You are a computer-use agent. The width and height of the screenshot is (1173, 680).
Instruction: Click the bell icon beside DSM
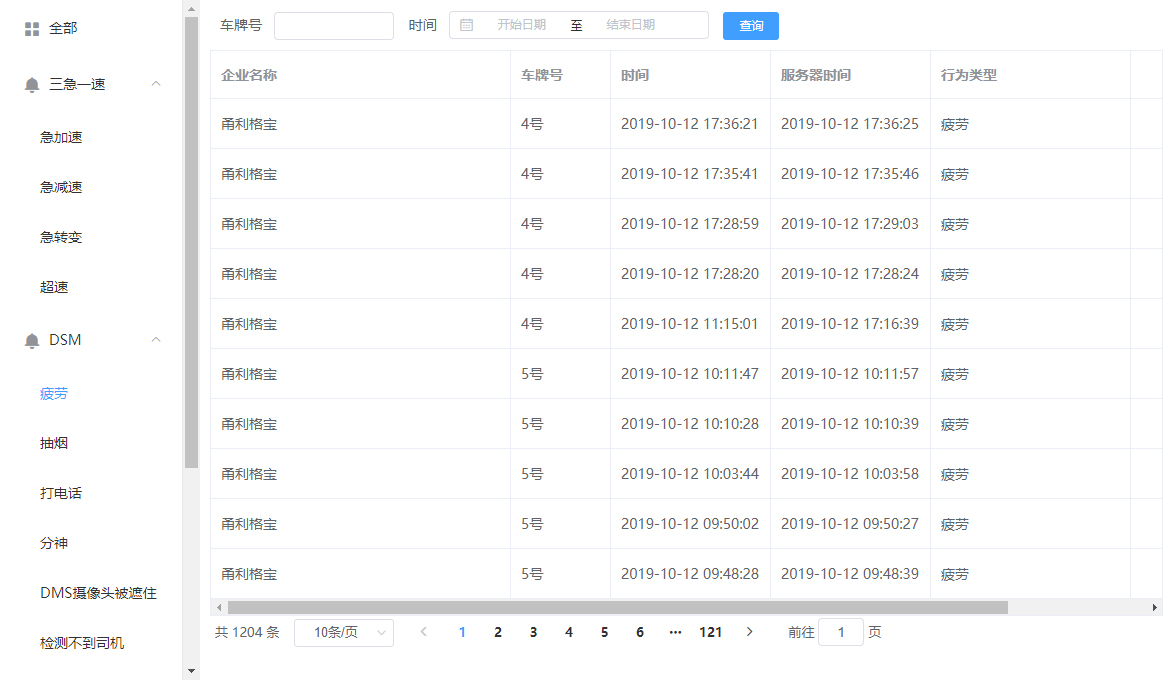pyautogui.click(x=32, y=341)
